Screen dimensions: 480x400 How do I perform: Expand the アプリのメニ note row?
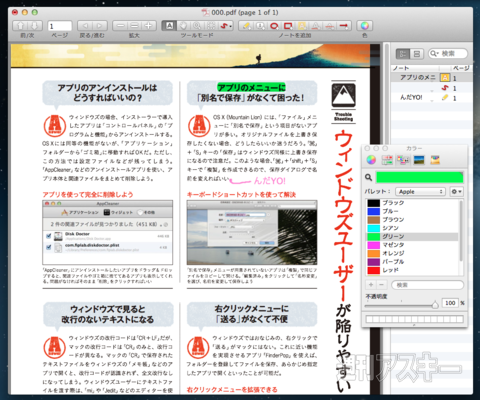432,80
